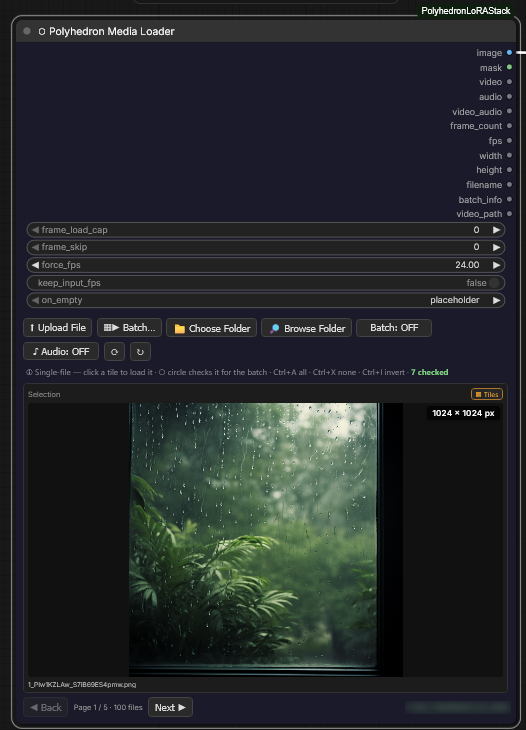Click the Choose Folder button
The height and width of the screenshot is (730, 526).
tap(211, 328)
